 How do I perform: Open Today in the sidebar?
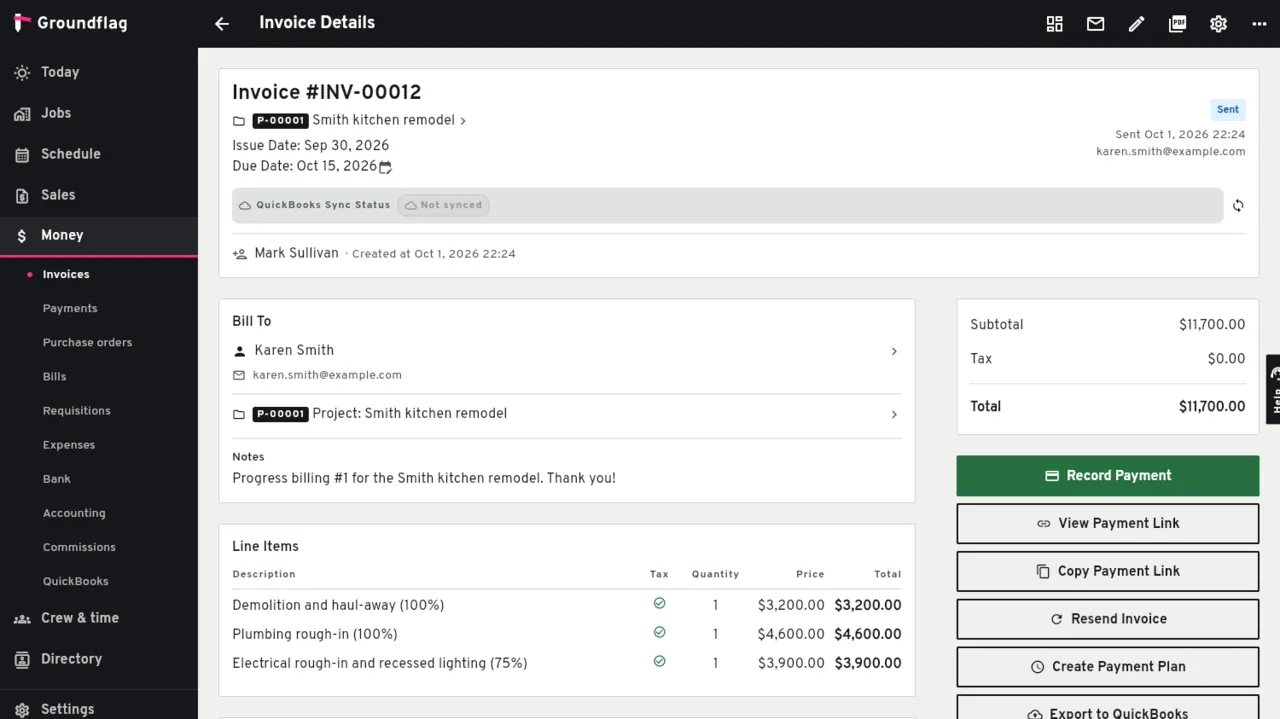(x=99, y=72)
